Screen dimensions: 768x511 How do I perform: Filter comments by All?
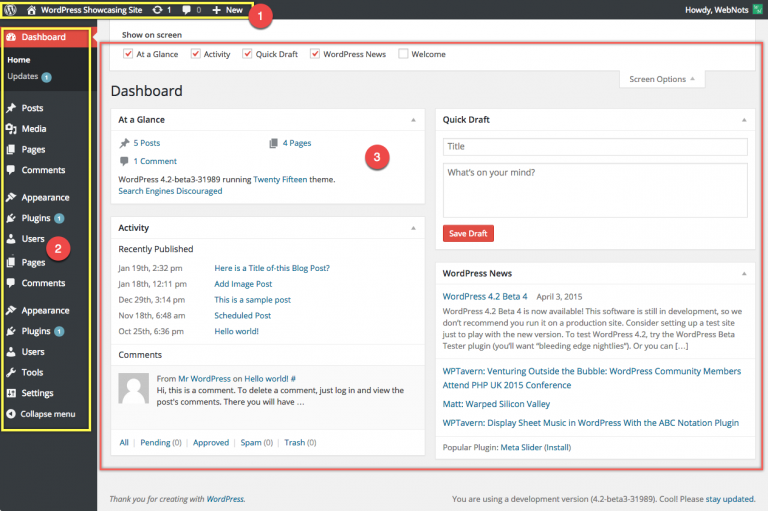tap(124, 442)
